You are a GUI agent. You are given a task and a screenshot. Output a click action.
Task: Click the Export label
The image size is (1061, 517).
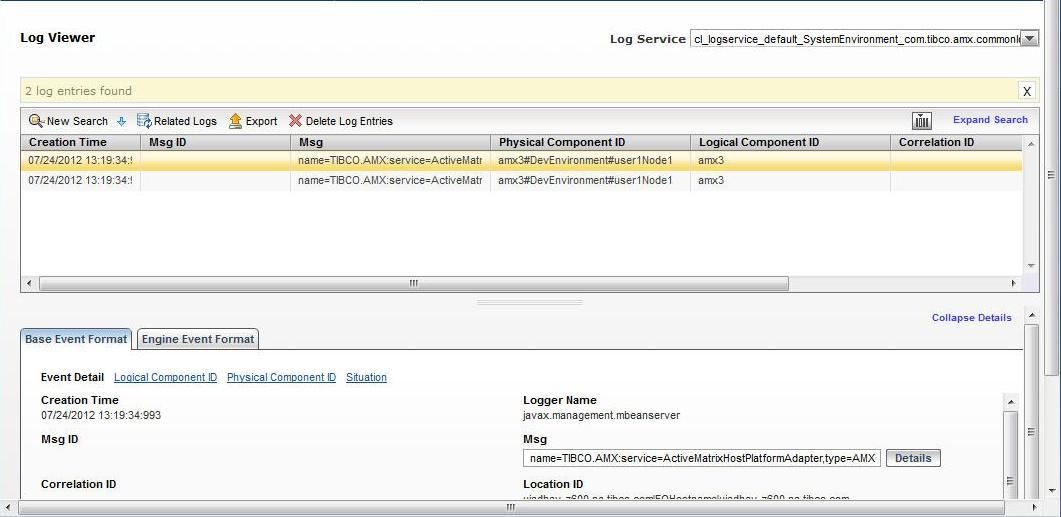pos(261,121)
